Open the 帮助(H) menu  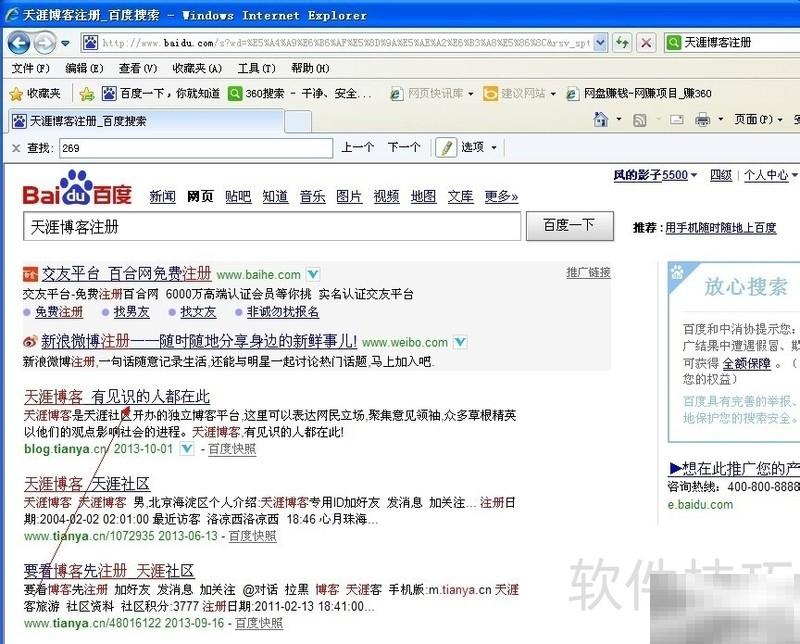pos(310,68)
